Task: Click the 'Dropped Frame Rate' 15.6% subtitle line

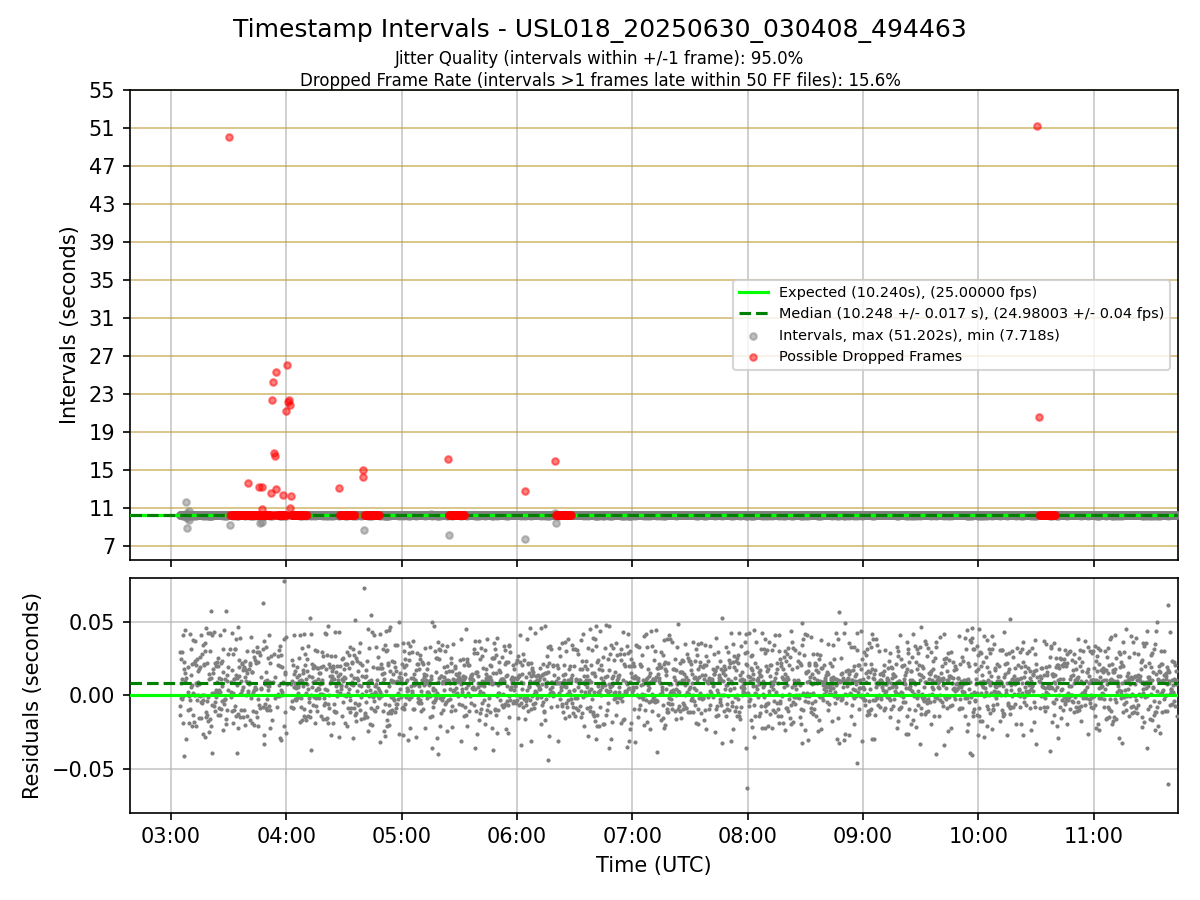Action: pyautogui.click(x=600, y=80)
